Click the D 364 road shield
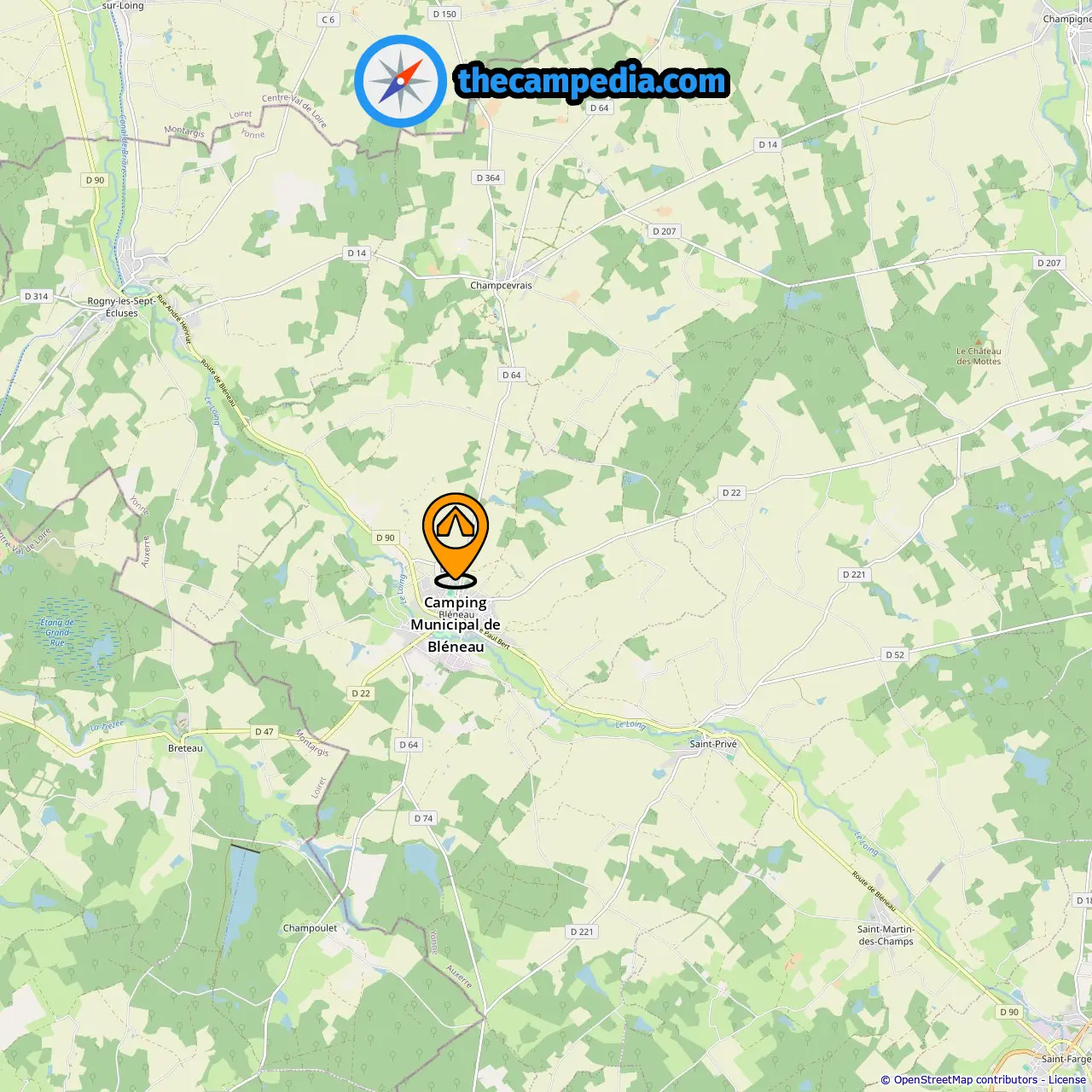 coord(488,178)
